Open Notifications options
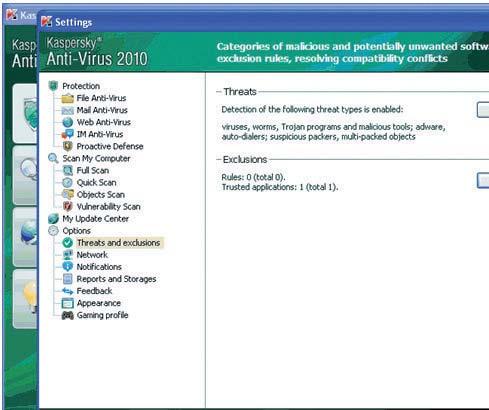 coord(99,267)
